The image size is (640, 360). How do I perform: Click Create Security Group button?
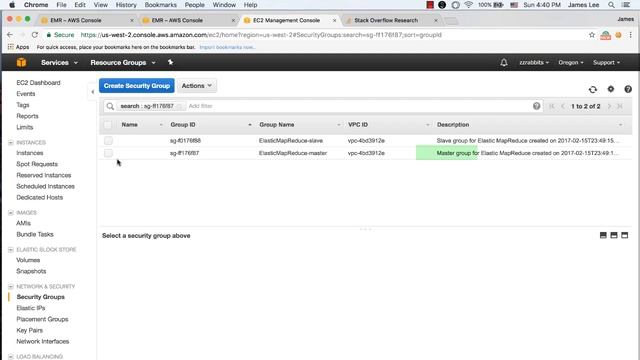(137, 86)
